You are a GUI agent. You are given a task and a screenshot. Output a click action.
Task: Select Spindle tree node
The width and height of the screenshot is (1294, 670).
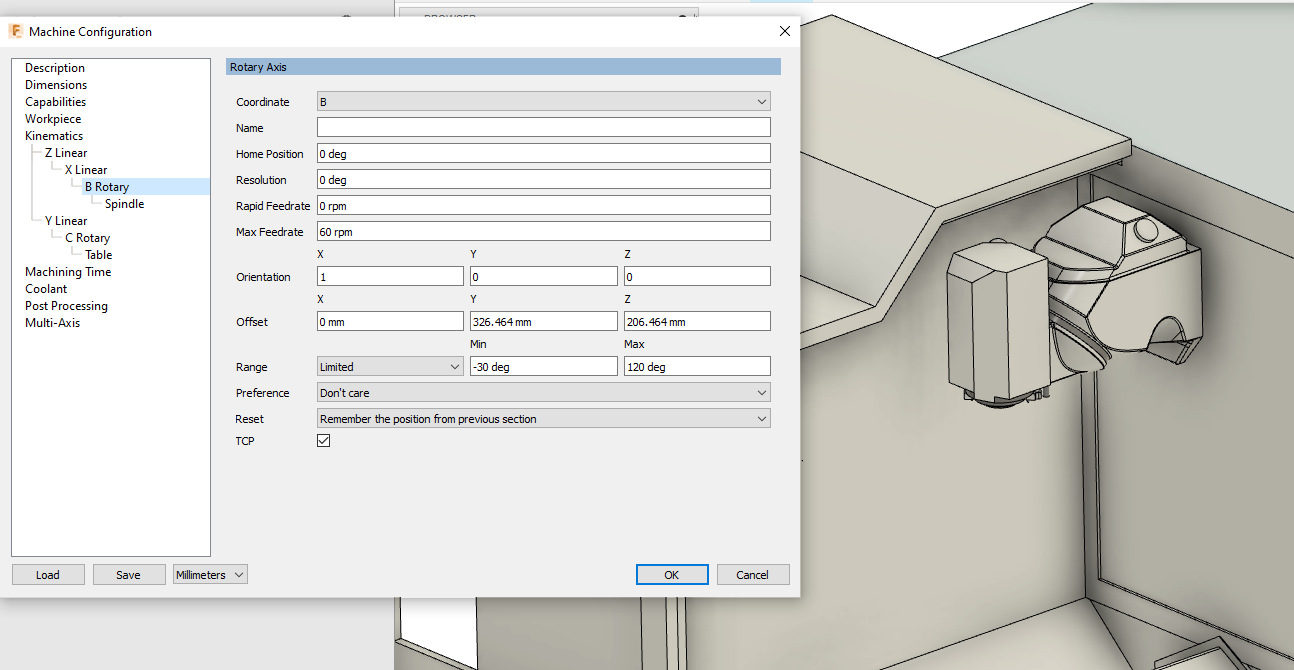pos(125,204)
